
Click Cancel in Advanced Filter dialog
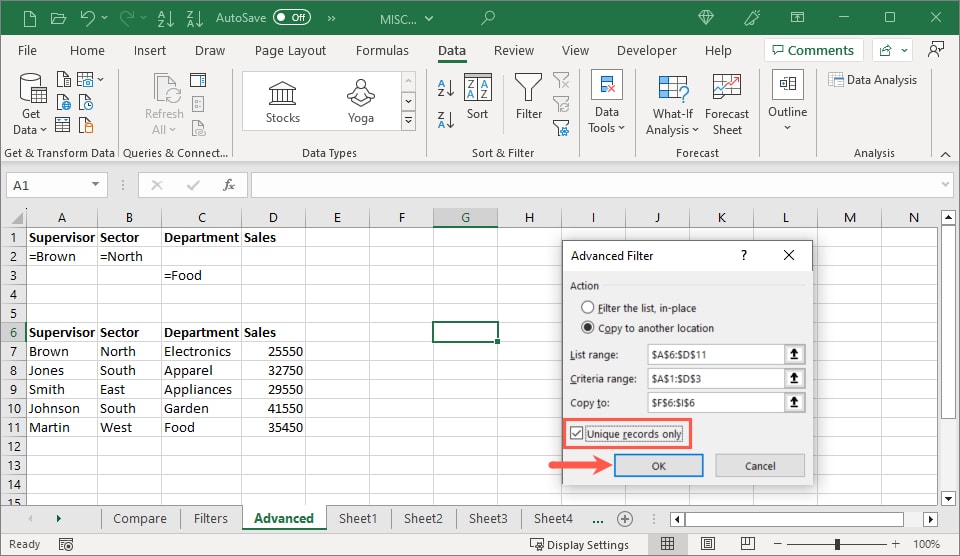tap(760, 466)
